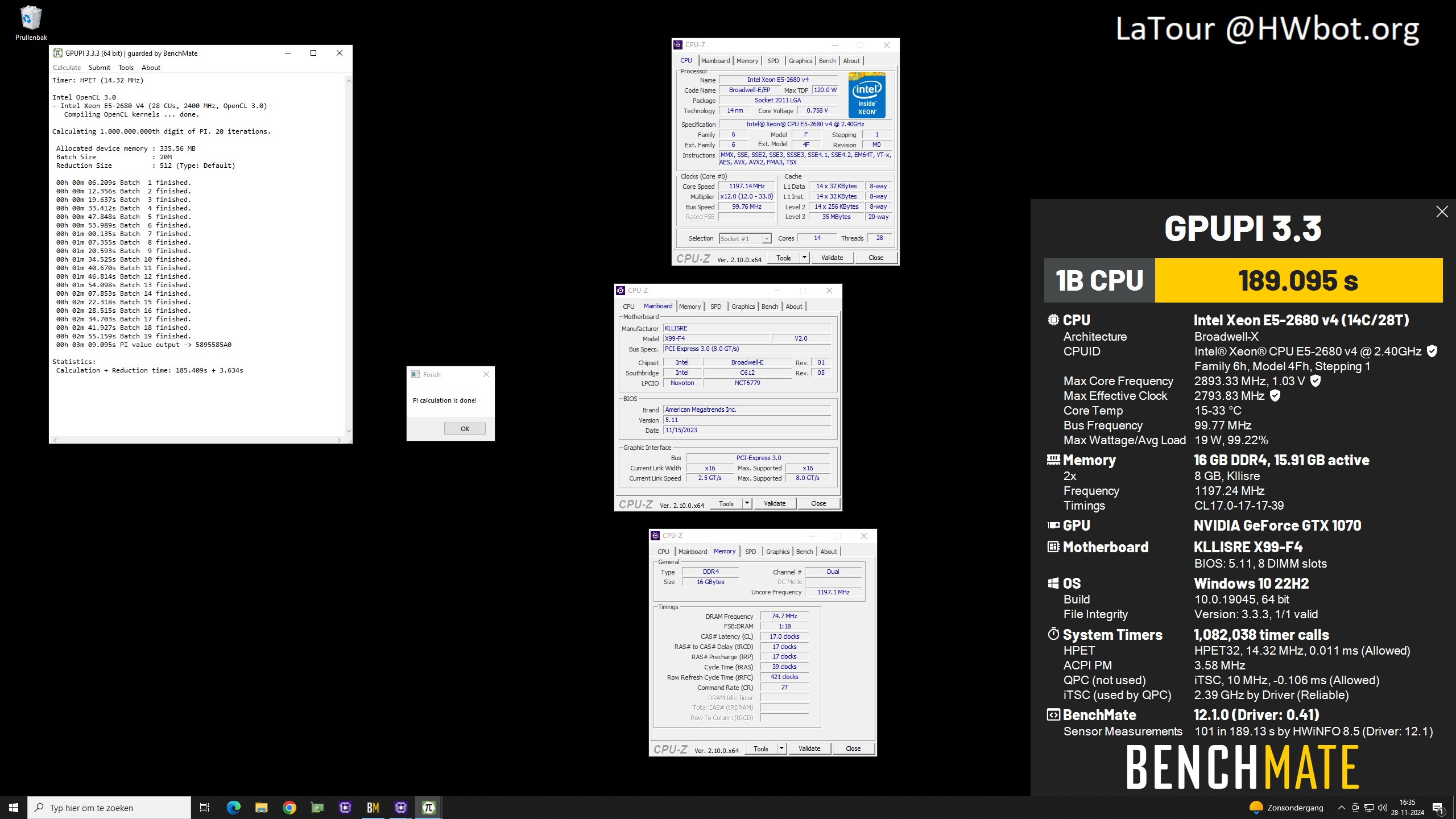Open the notification center icon
Viewport: 1456px width, 819px height.
point(1438,808)
